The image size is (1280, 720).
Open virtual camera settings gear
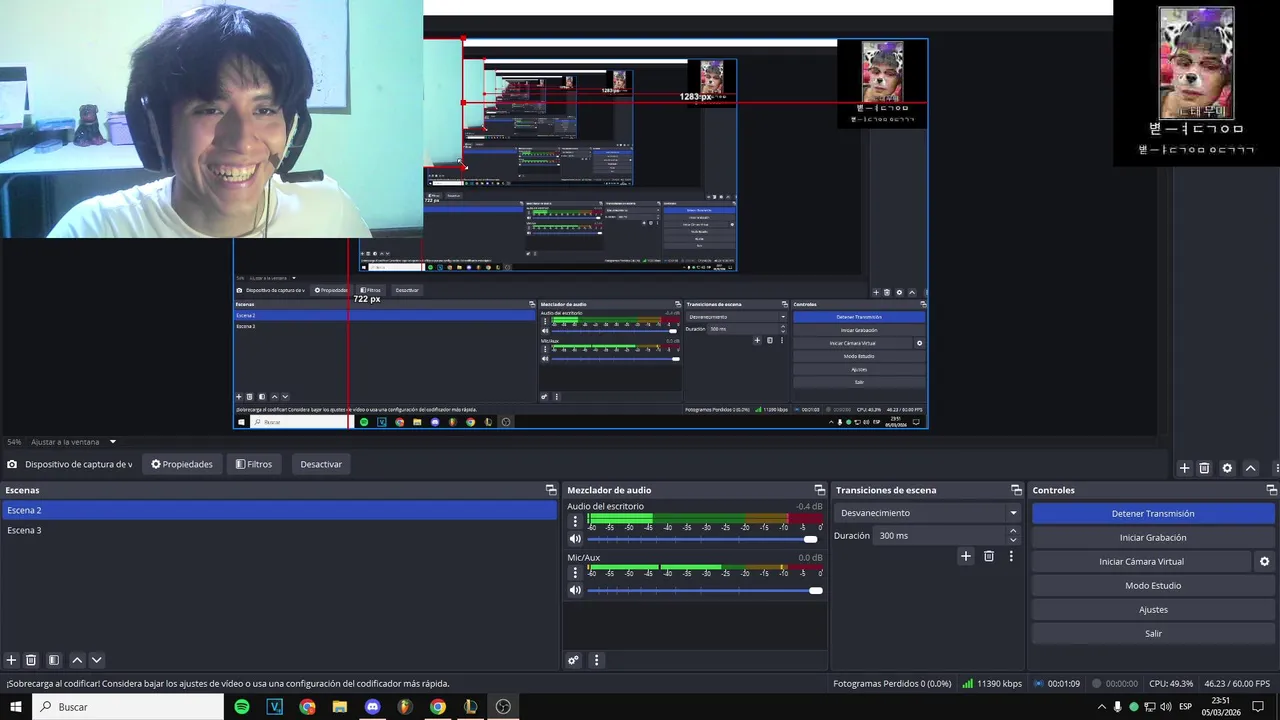tap(1264, 562)
